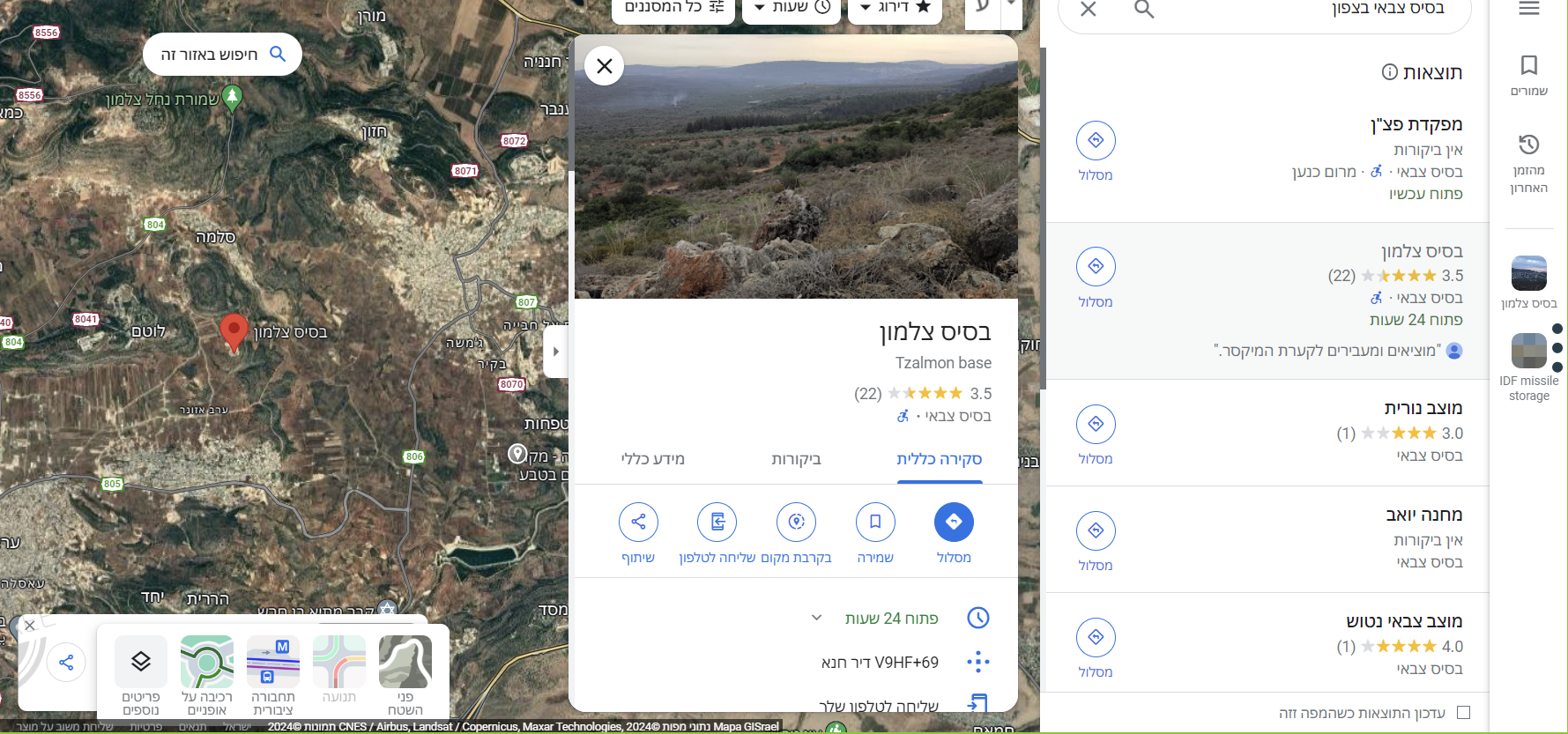This screenshot has height=734, width=1568.
Task: Click חיפוש באזור זה search this area
Action: pyautogui.click(x=222, y=55)
